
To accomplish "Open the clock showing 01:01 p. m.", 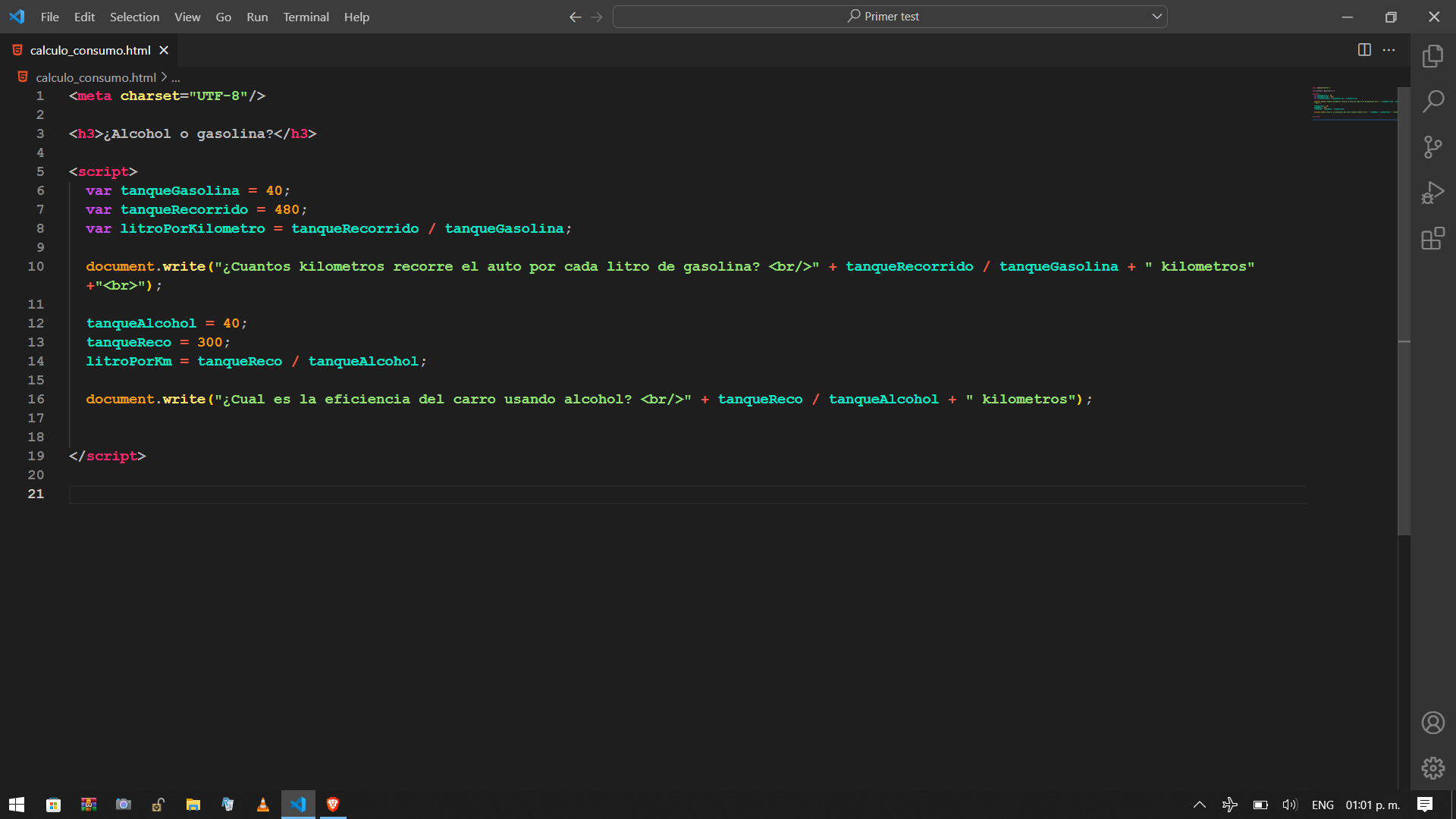I will pyautogui.click(x=1373, y=805).
